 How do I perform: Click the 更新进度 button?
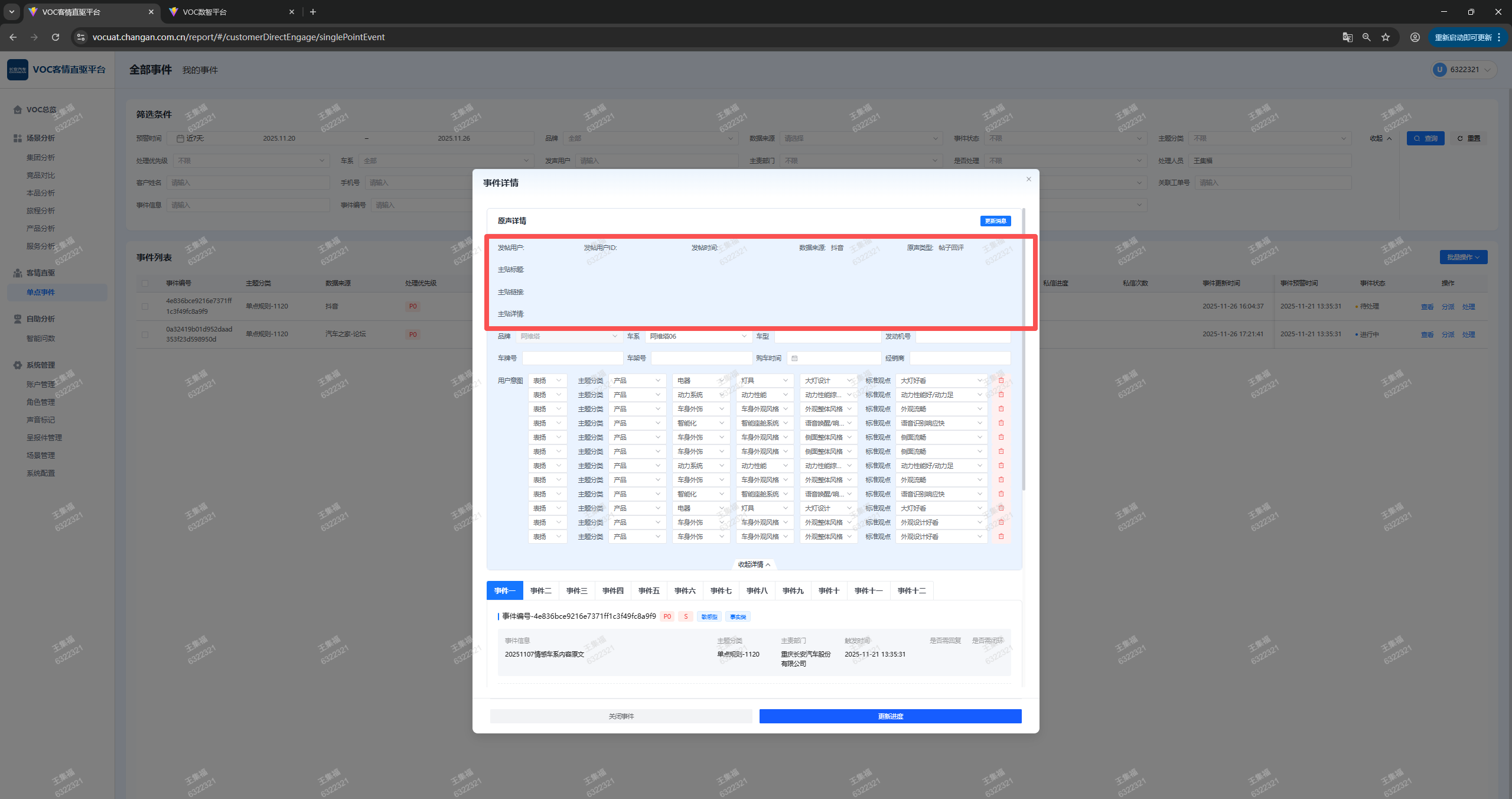890,716
